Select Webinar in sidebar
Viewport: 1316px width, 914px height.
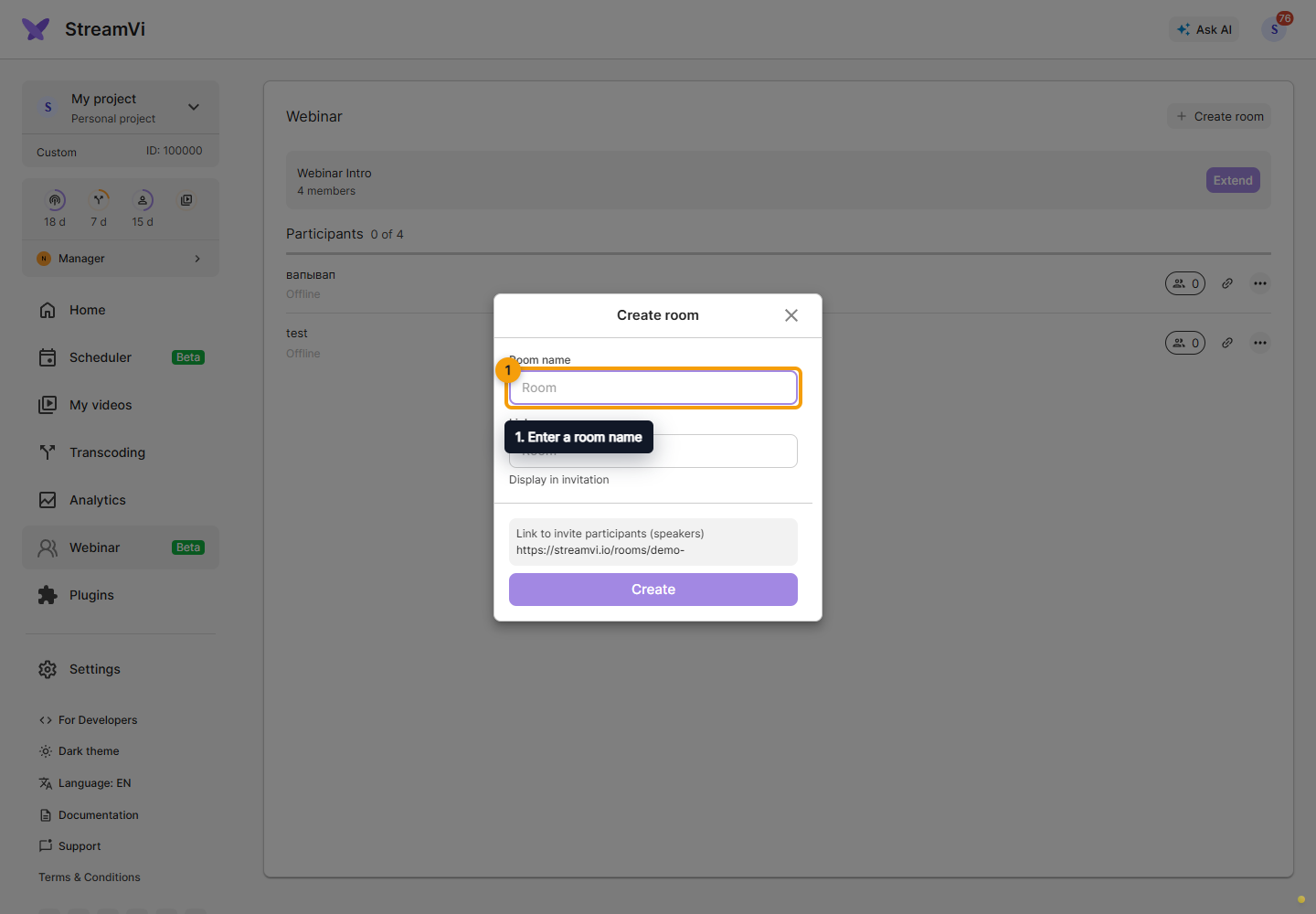[121, 547]
